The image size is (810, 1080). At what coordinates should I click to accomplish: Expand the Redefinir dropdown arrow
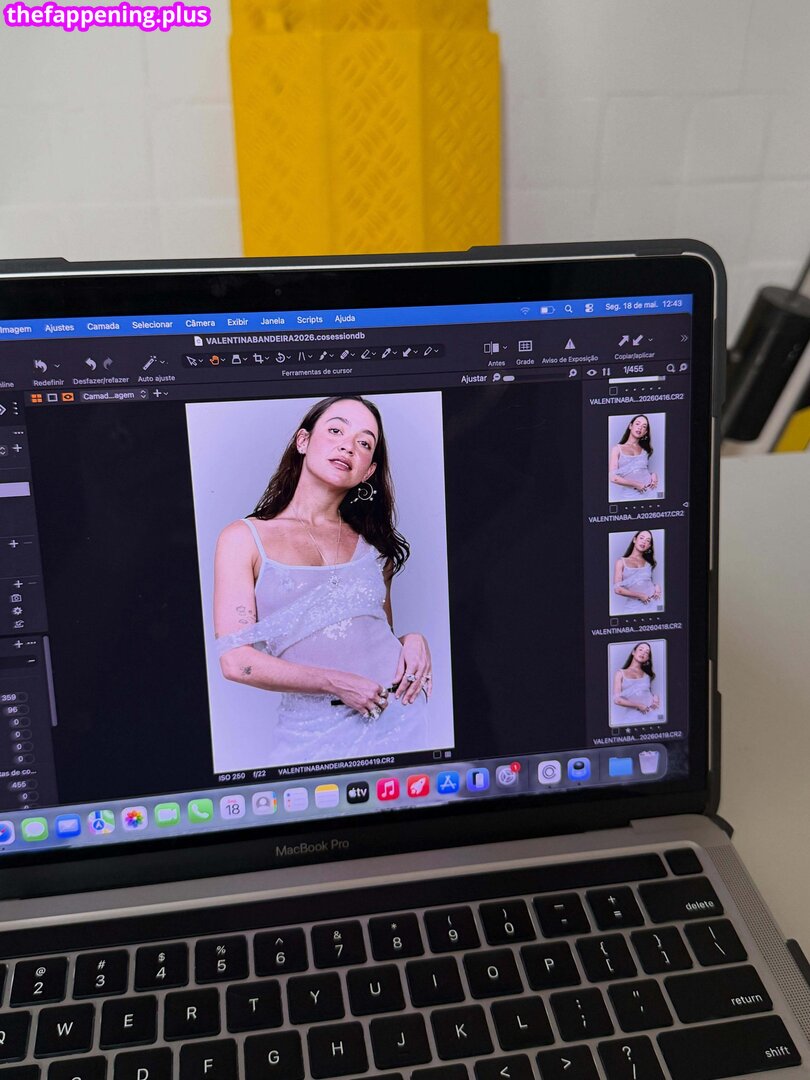coord(56,365)
